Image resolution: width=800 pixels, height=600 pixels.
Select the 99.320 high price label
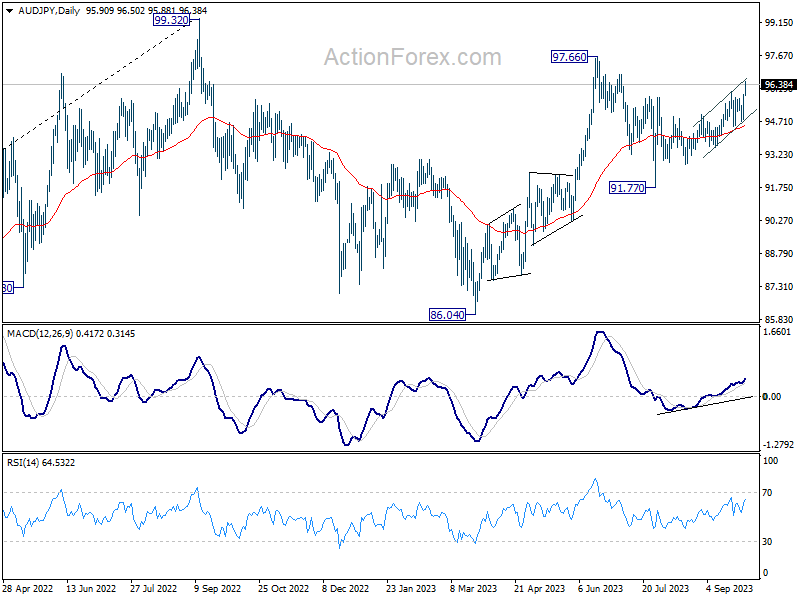[171, 20]
